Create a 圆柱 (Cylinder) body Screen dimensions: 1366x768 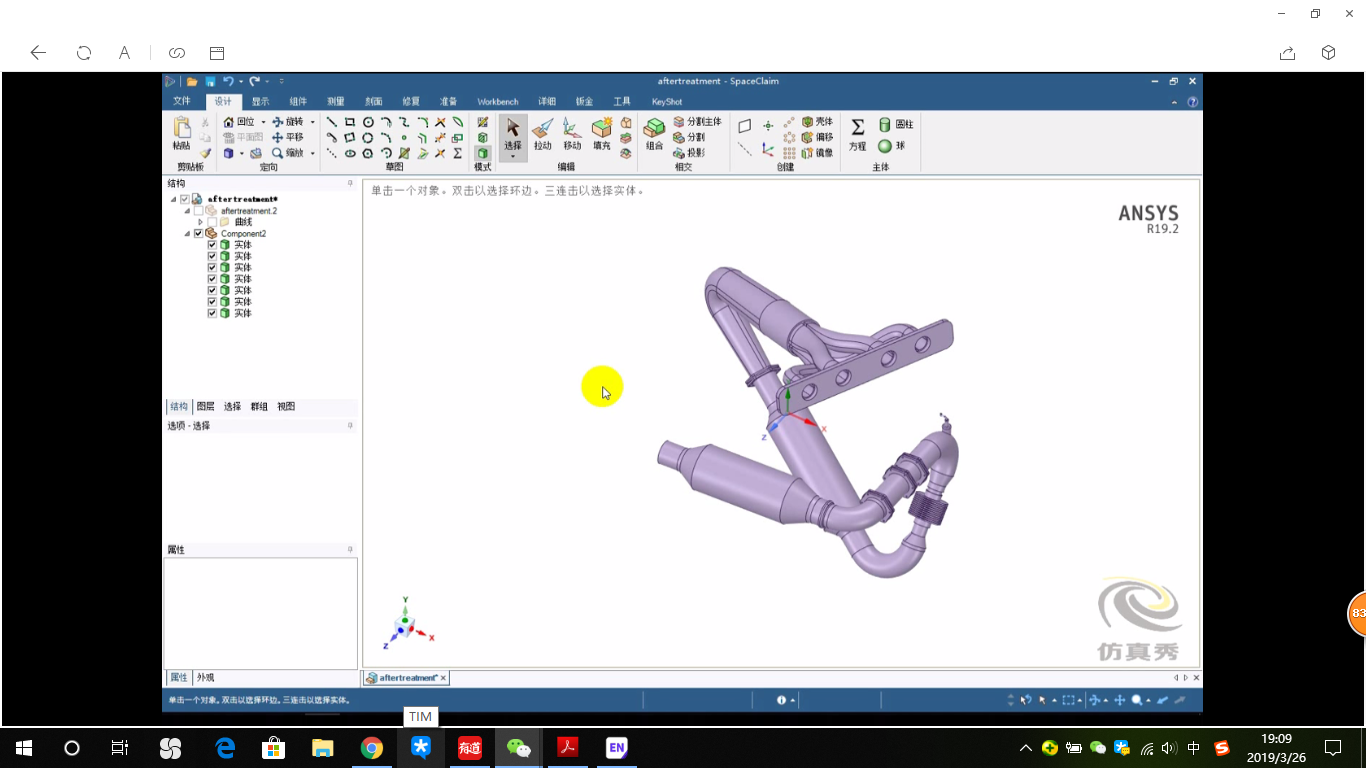896,124
